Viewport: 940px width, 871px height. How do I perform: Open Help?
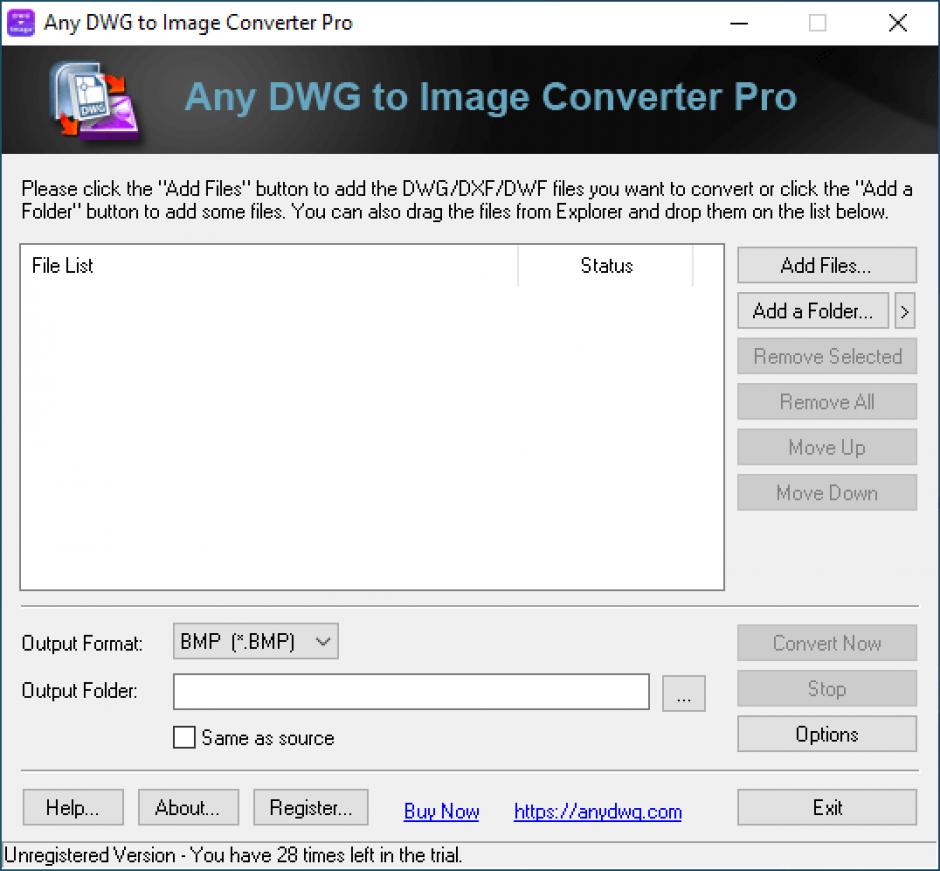73,807
